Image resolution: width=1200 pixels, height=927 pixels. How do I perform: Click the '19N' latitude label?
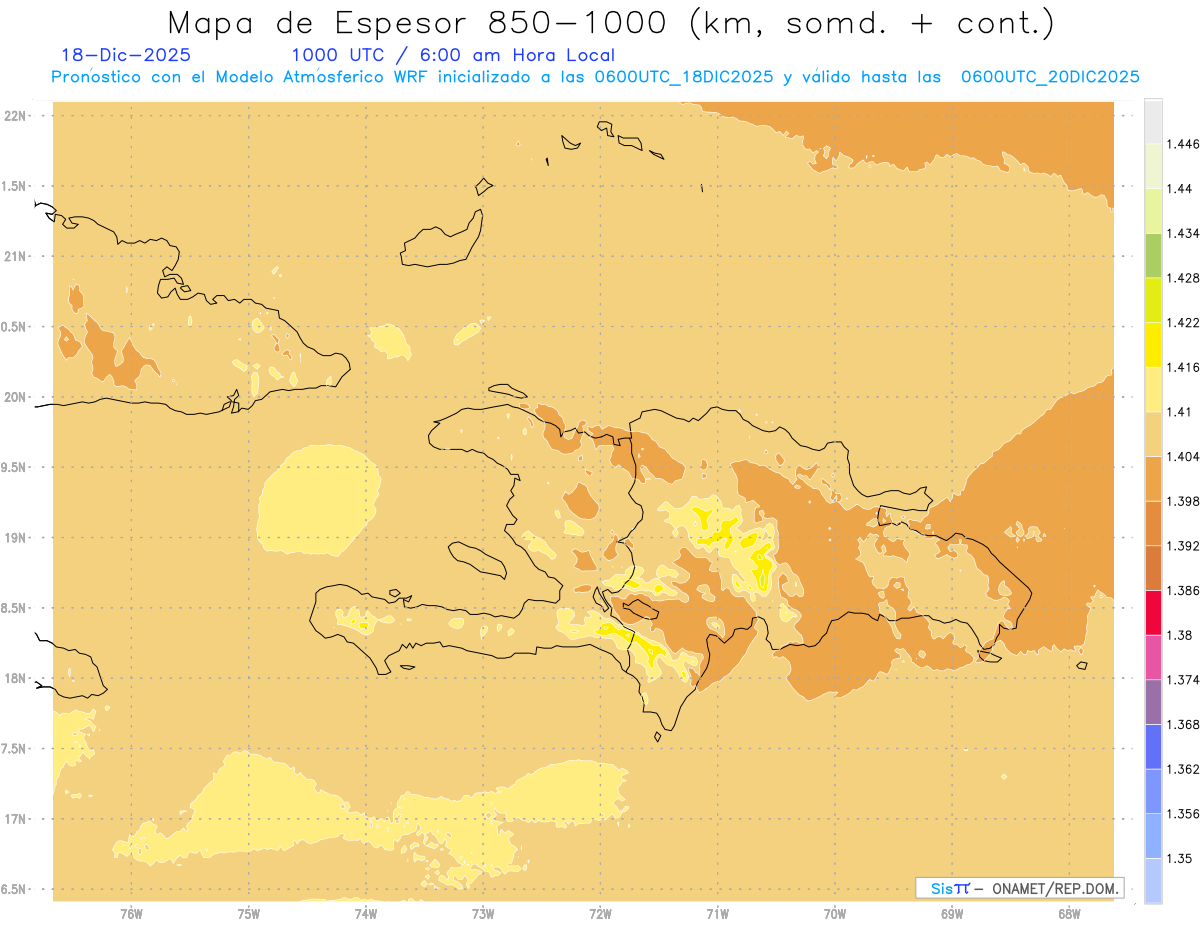tap(16, 538)
